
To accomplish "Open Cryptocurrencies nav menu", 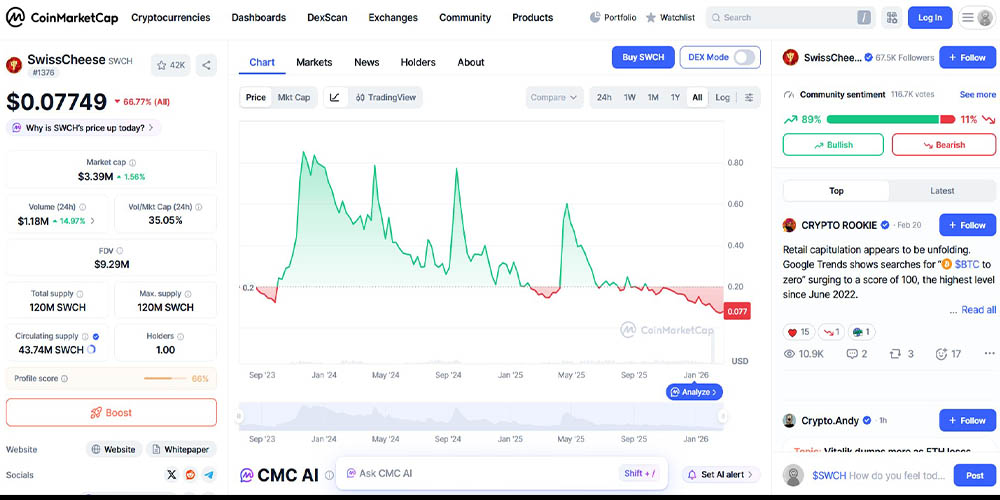I will coord(171,18).
